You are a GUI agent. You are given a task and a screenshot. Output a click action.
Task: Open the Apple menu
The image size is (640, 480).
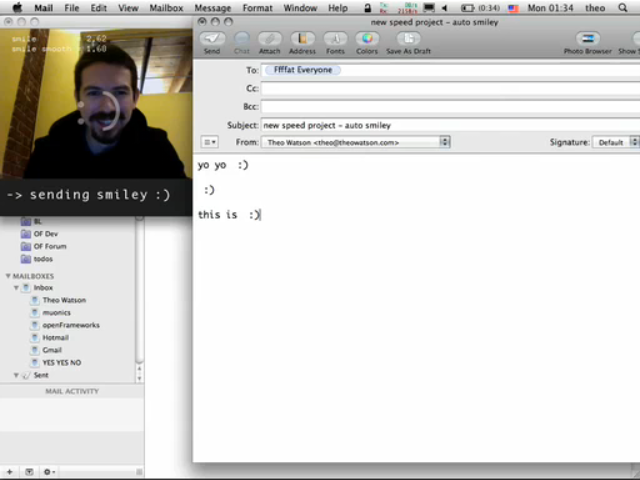[x=18, y=8]
